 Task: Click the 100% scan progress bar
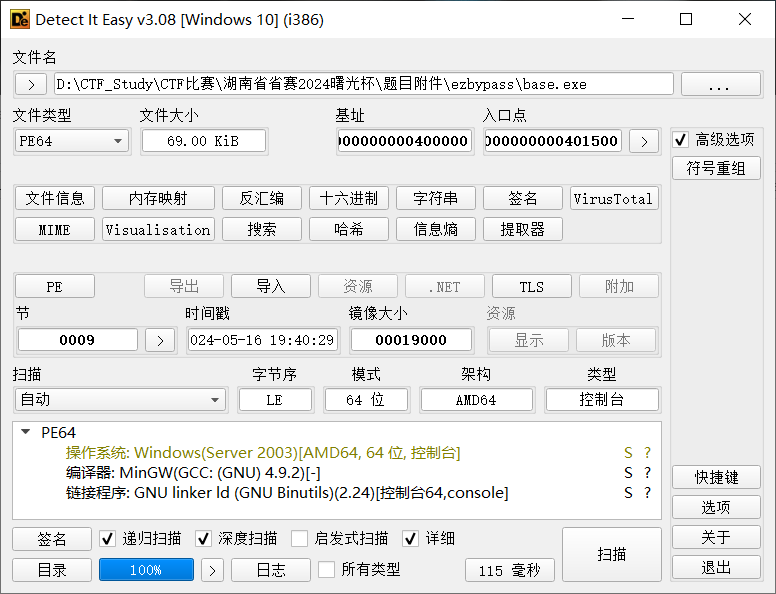coord(146,570)
